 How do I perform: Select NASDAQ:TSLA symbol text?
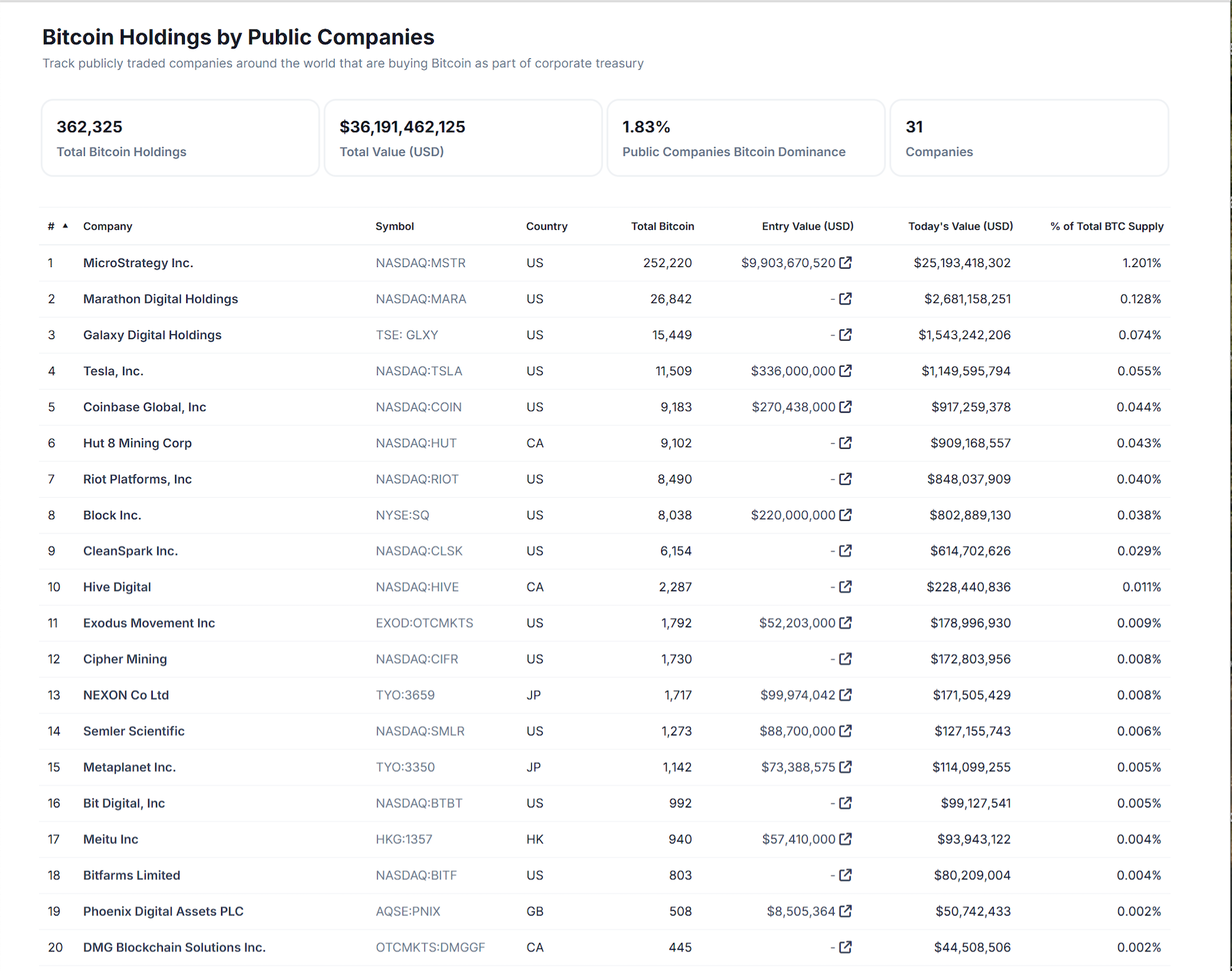(419, 371)
